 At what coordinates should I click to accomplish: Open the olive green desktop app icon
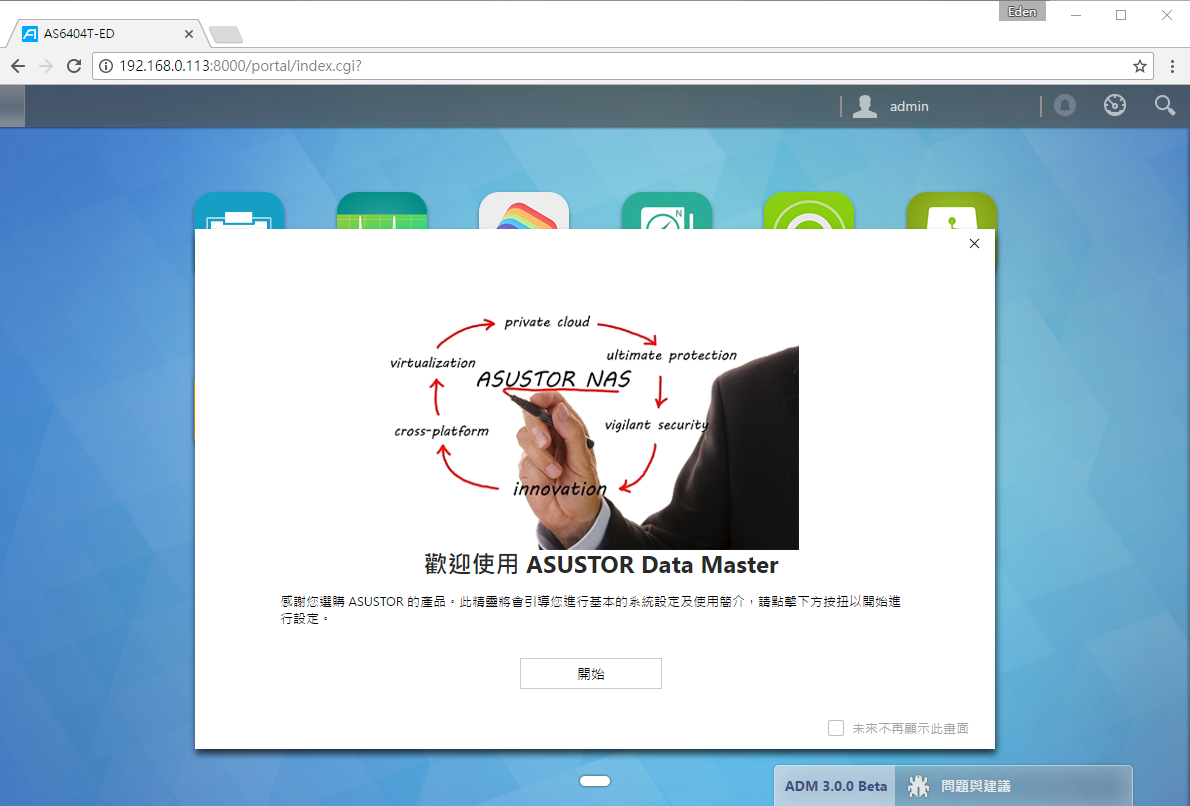click(952, 210)
